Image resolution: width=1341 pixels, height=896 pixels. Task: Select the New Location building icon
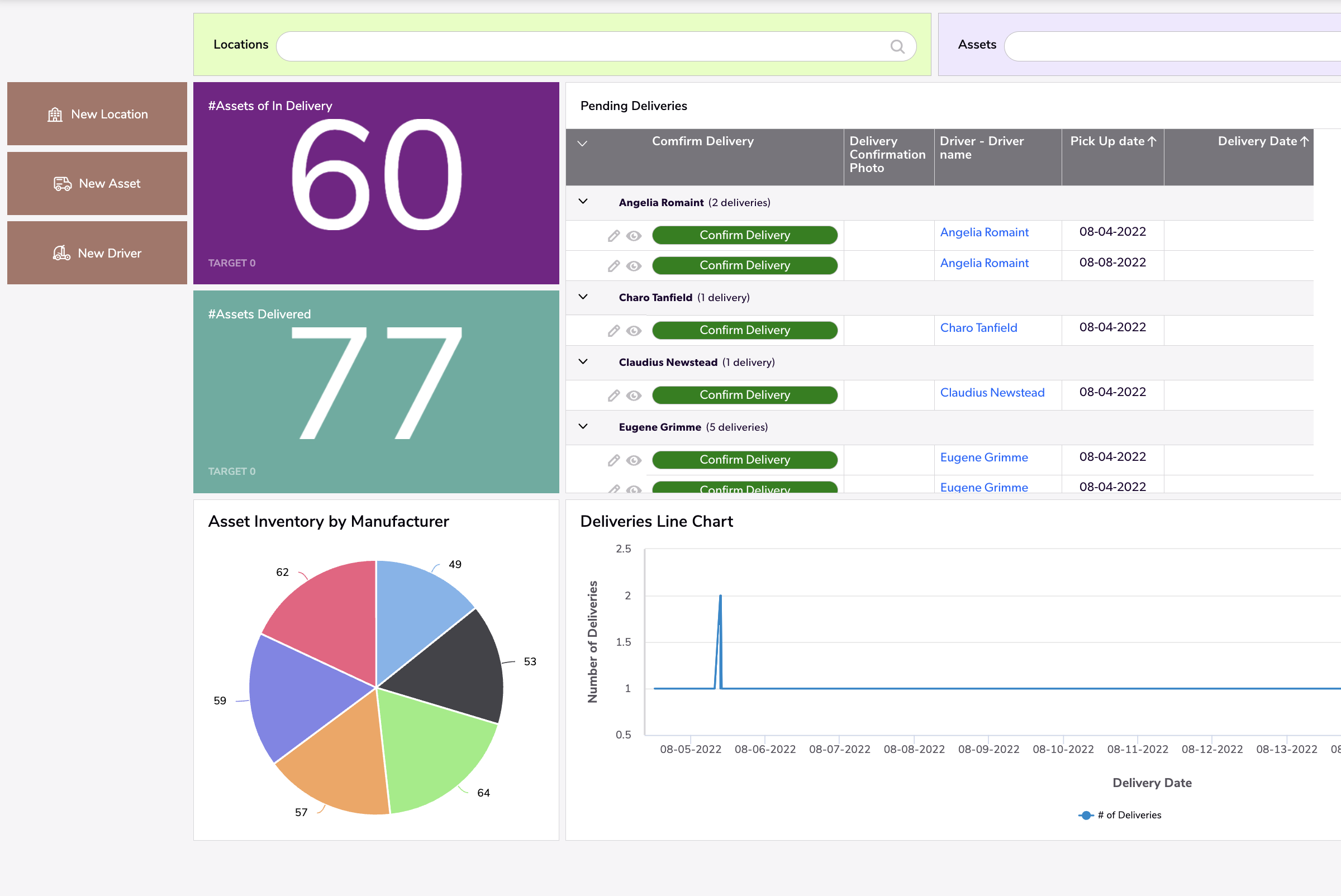pos(55,114)
